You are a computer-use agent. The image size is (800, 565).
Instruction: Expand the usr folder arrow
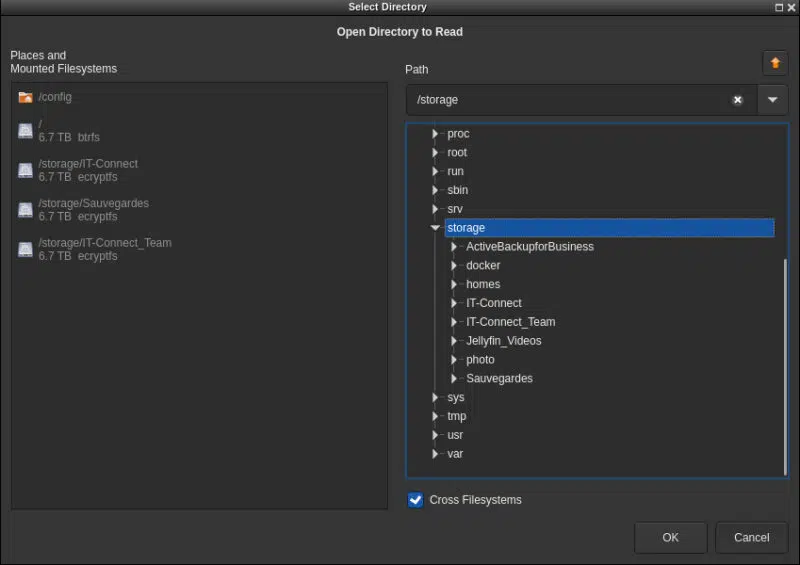click(435, 435)
